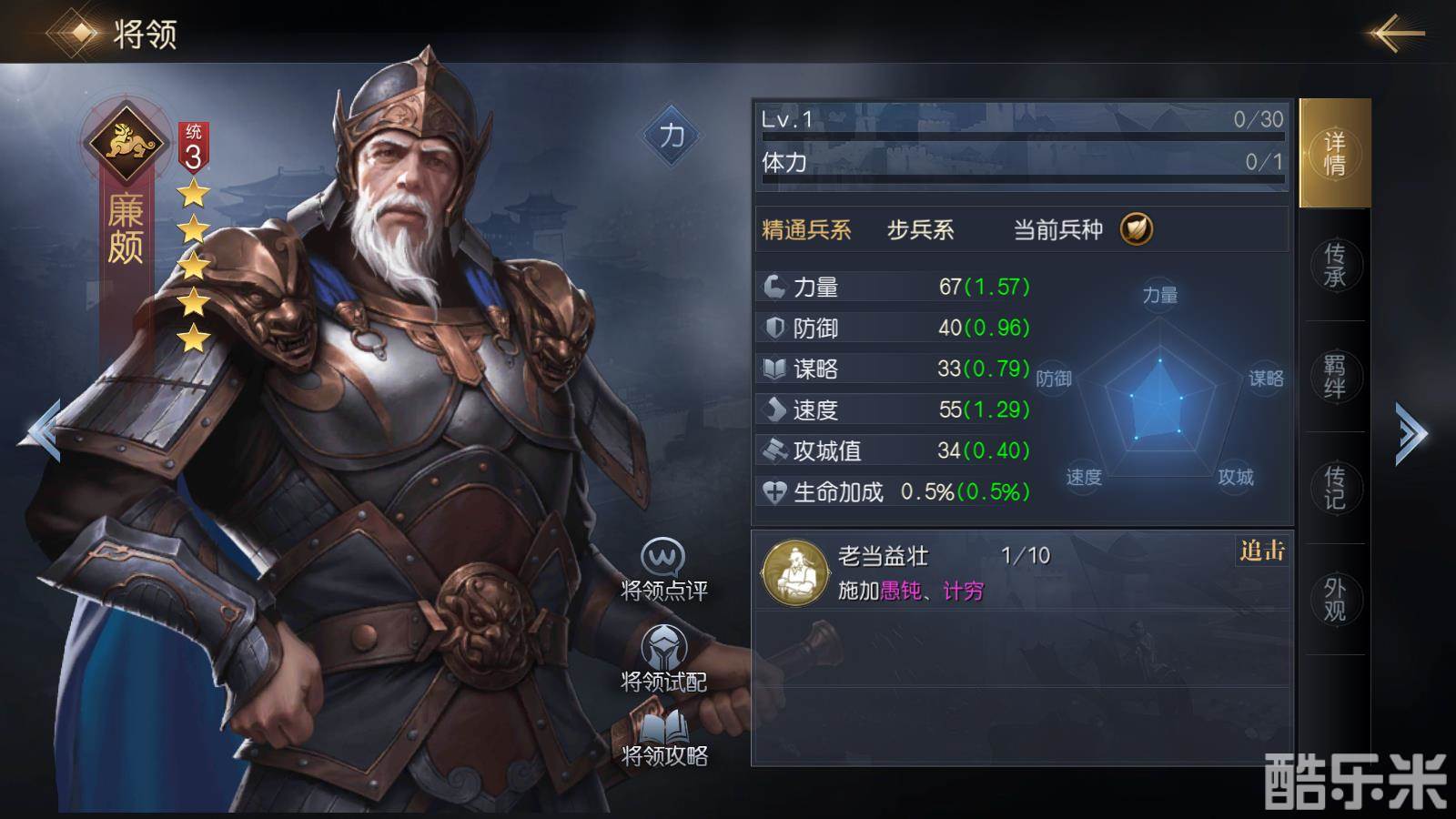Open the 将领点评 comment icon
The image size is (1456, 819).
click(662, 556)
